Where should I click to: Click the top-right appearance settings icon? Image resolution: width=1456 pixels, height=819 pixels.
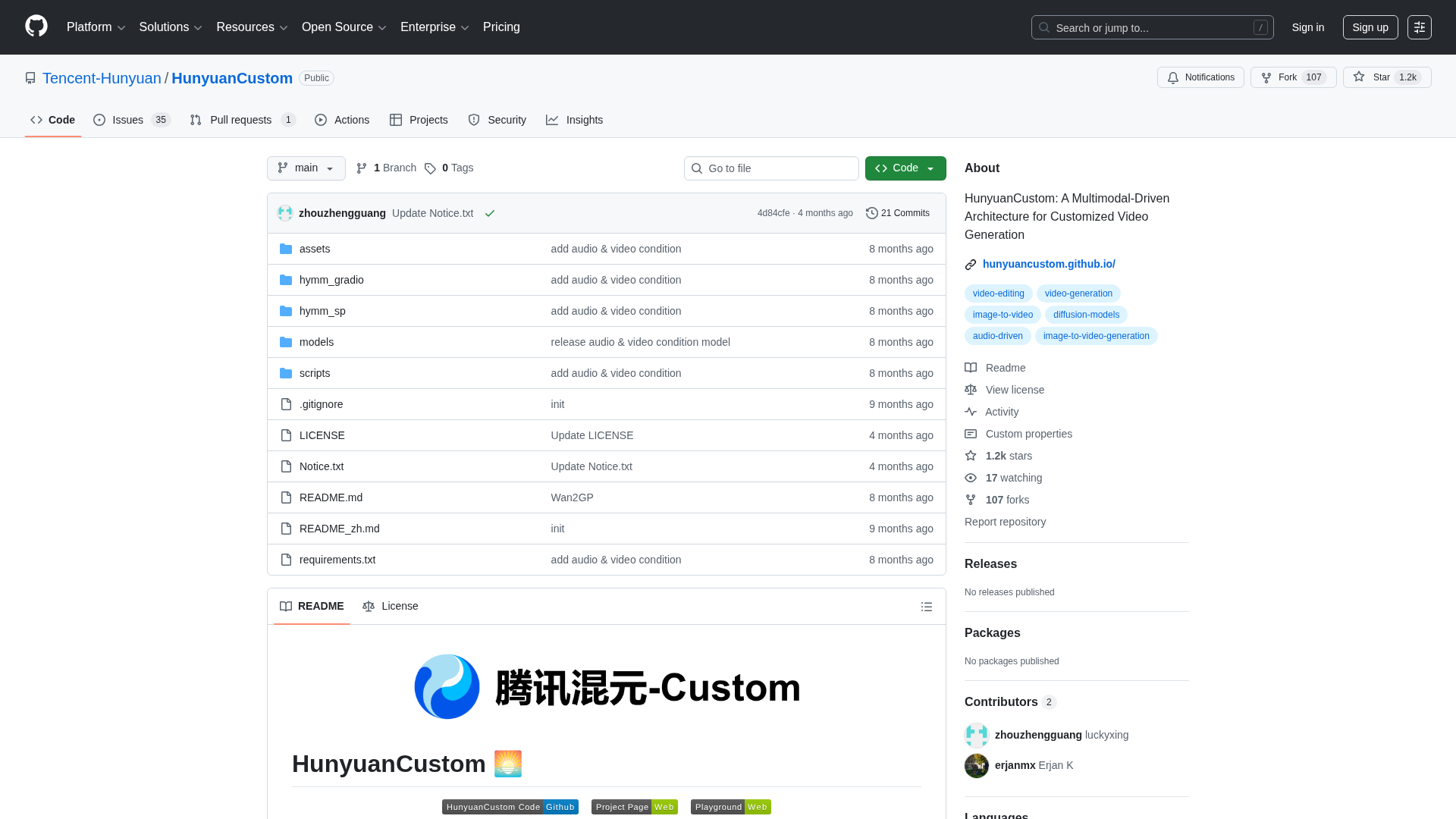tap(1419, 27)
